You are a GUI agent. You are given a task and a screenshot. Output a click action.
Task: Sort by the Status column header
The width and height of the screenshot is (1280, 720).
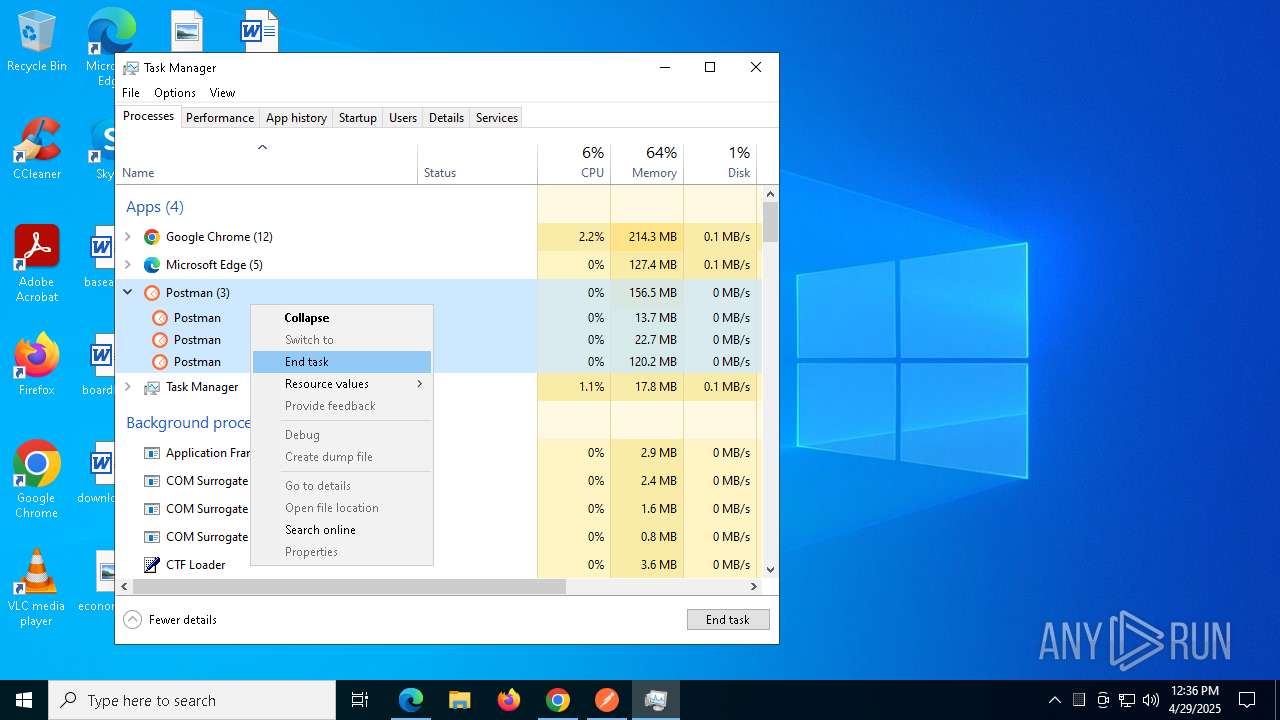[x=477, y=164]
